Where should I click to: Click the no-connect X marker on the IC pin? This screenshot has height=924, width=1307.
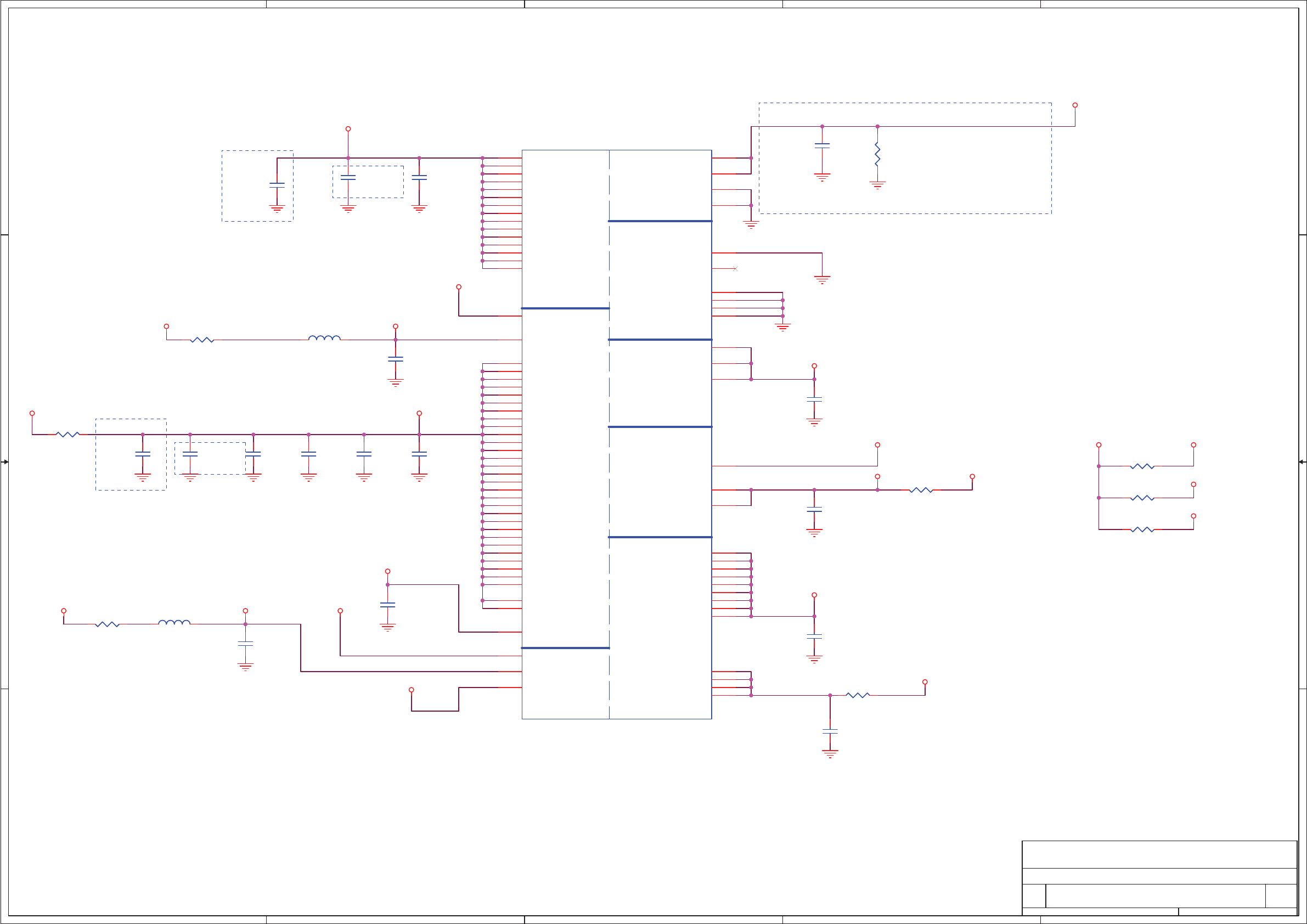(x=735, y=269)
